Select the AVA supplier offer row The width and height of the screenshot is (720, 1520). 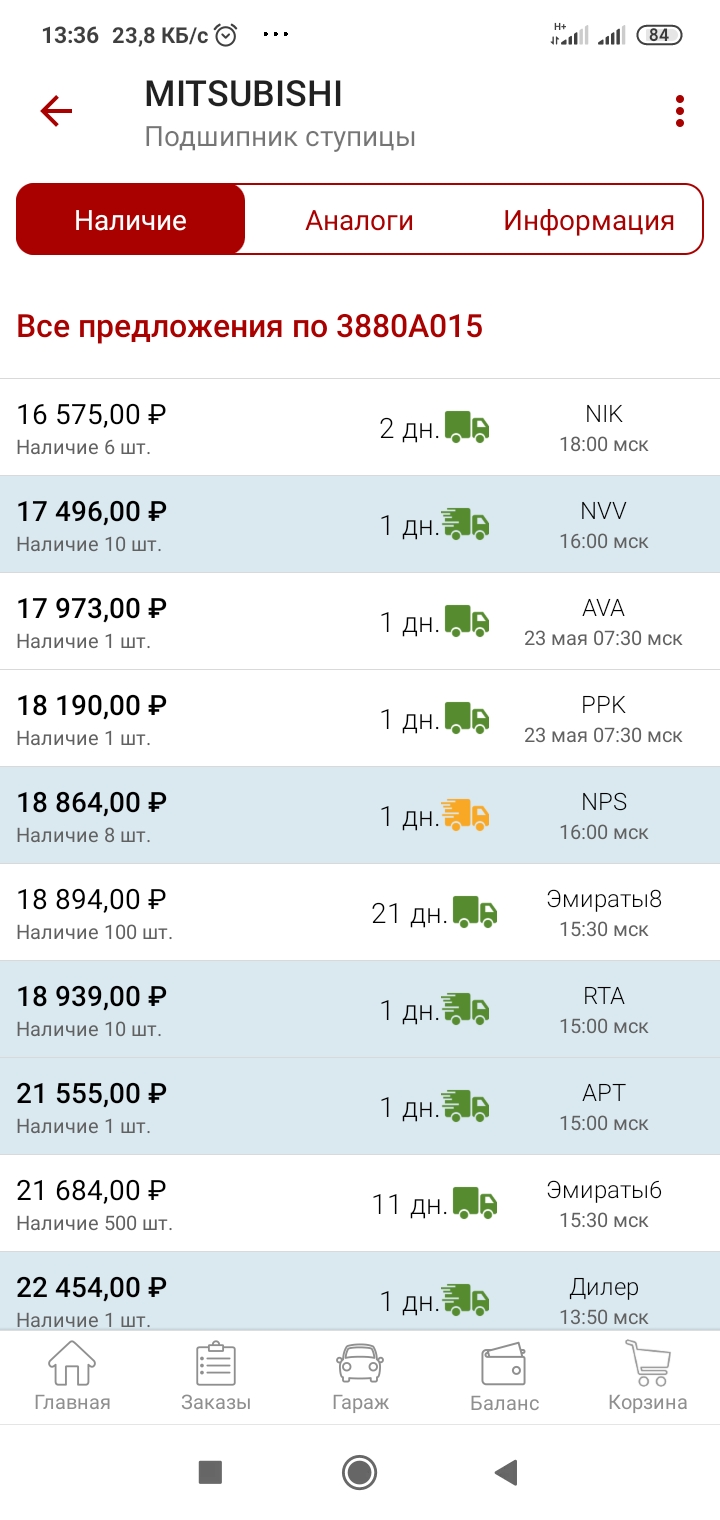tap(360, 621)
